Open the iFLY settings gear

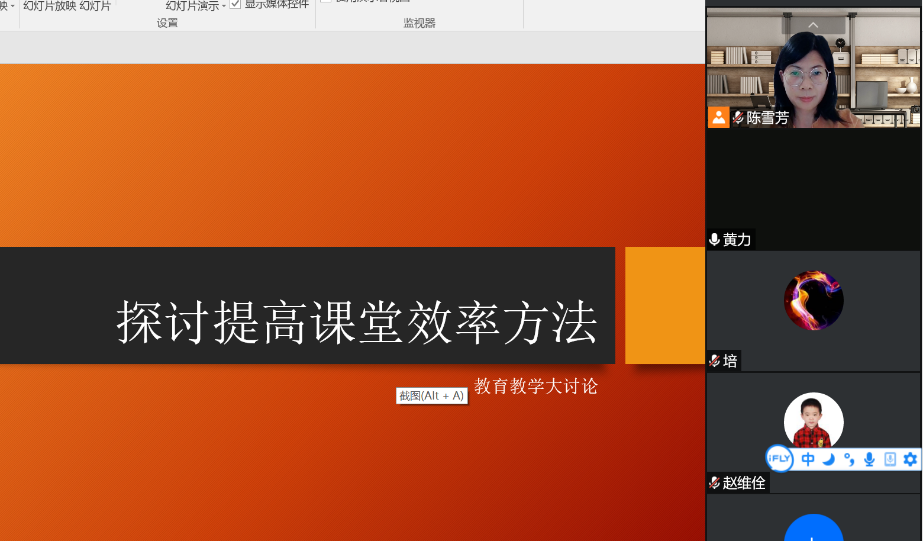click(910, 459)
